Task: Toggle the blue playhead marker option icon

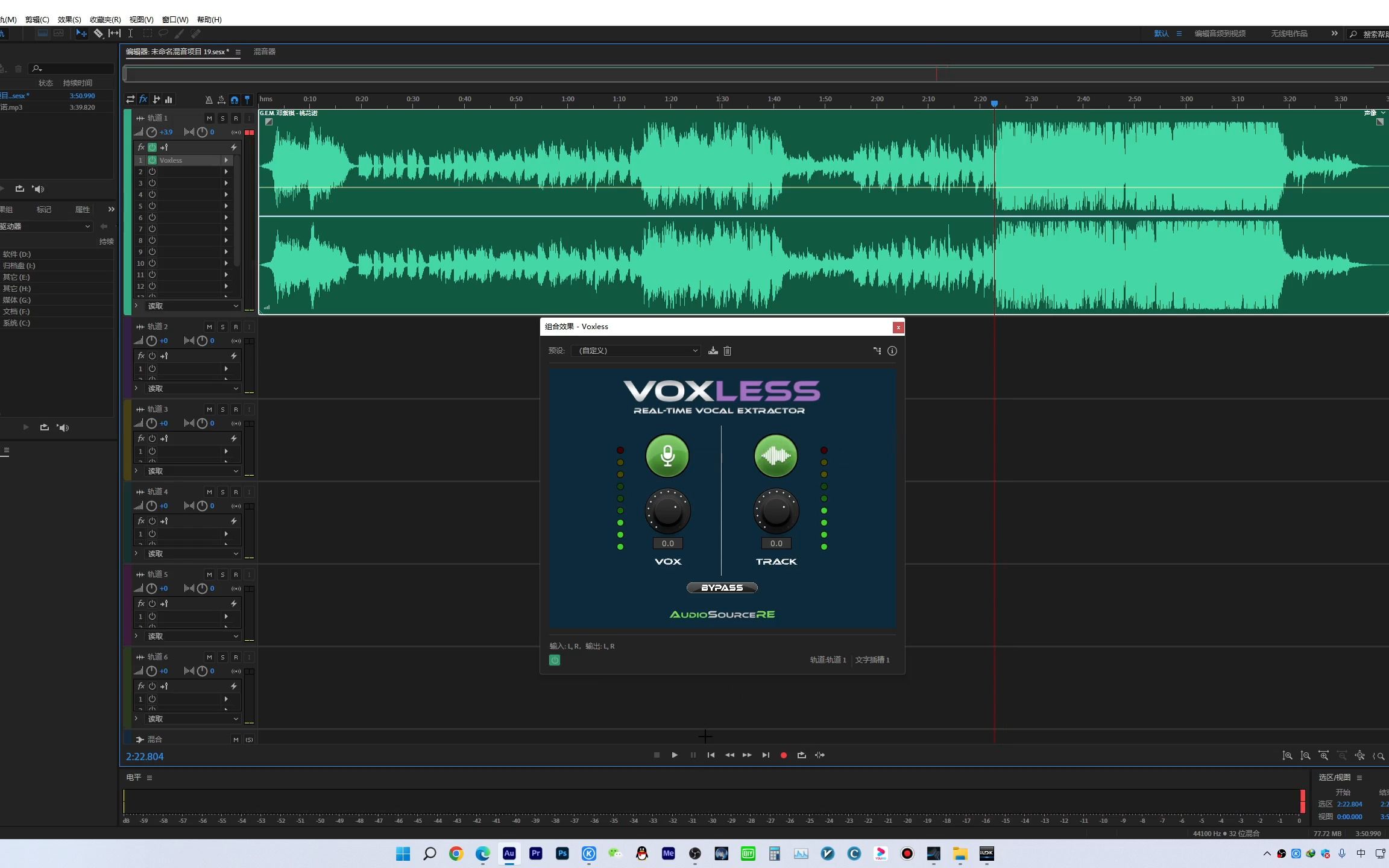Action: click(247, 100)
